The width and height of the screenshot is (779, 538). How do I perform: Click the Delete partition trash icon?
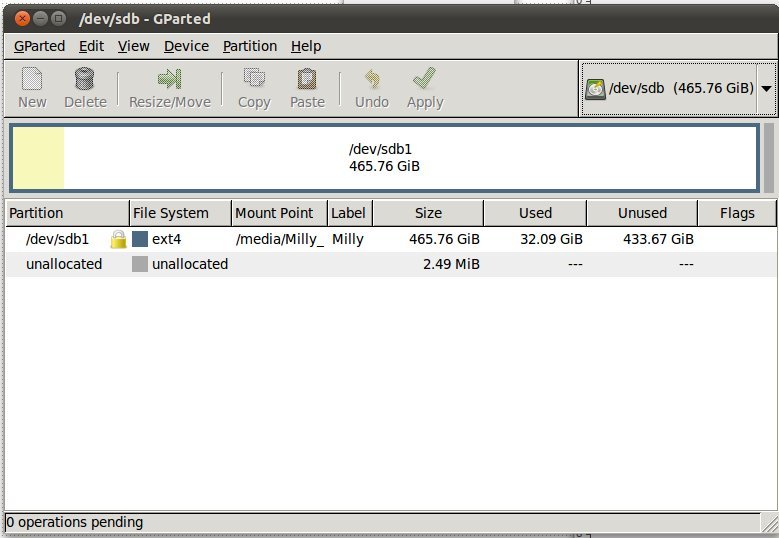pos(84,79)
